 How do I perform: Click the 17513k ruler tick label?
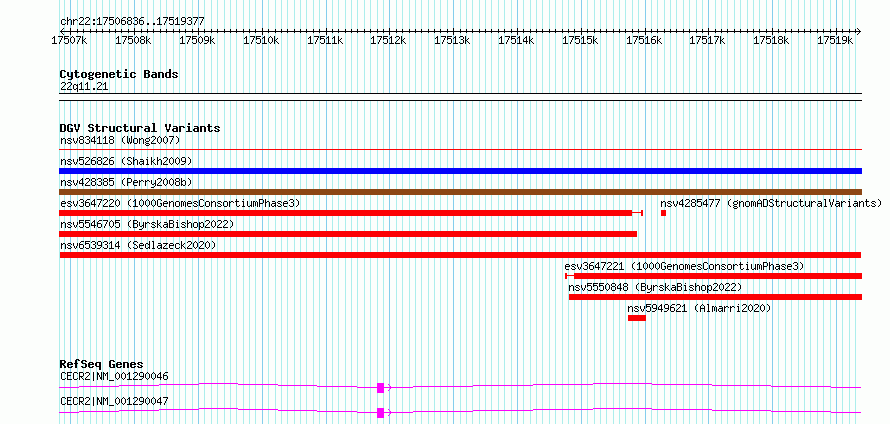(x=452, y=40)
